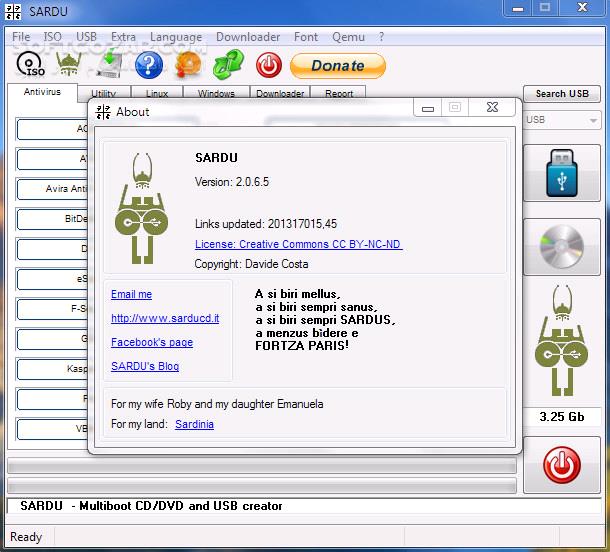This screenshot has width=610, height=552.
Task: Click the blue USB drive button
Action: [x=562, y=173]
